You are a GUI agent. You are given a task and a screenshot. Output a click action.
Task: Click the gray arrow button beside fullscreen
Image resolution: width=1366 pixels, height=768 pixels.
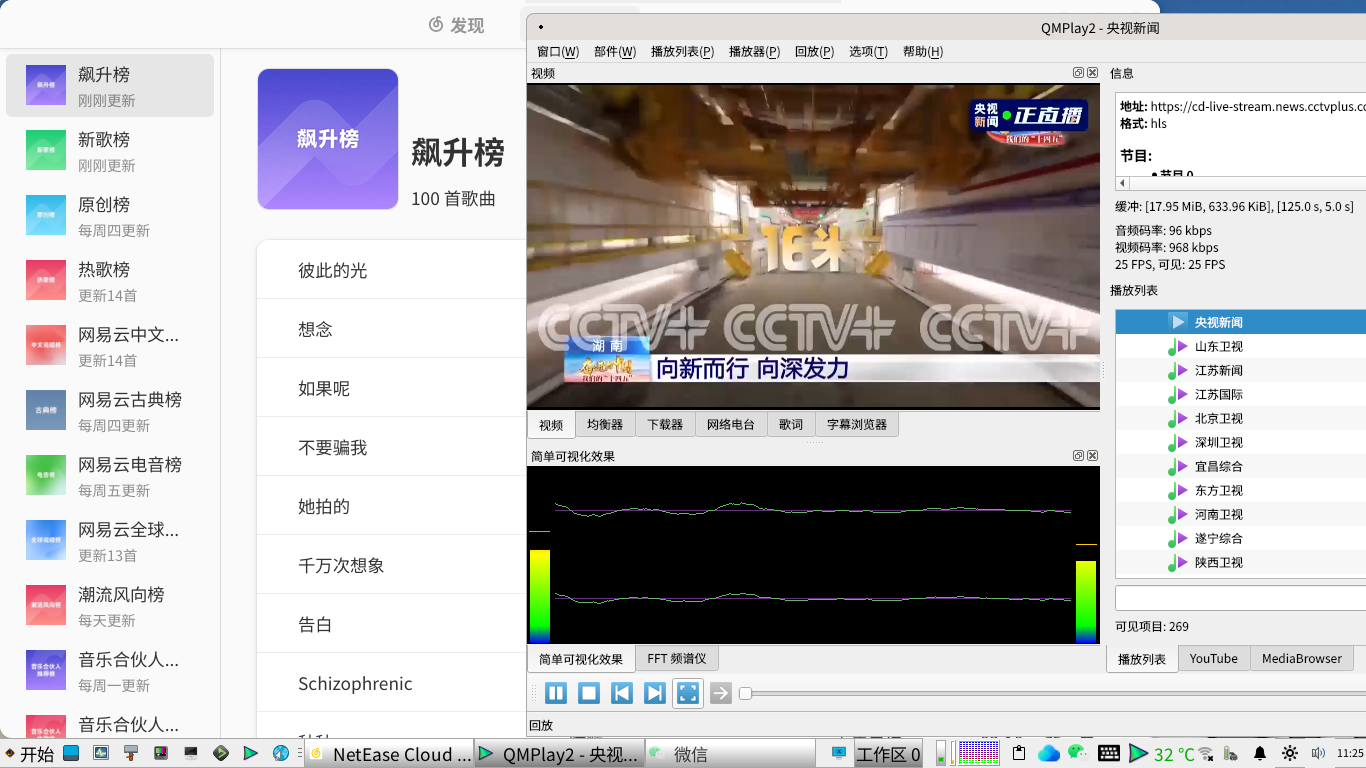click(721, 693)
